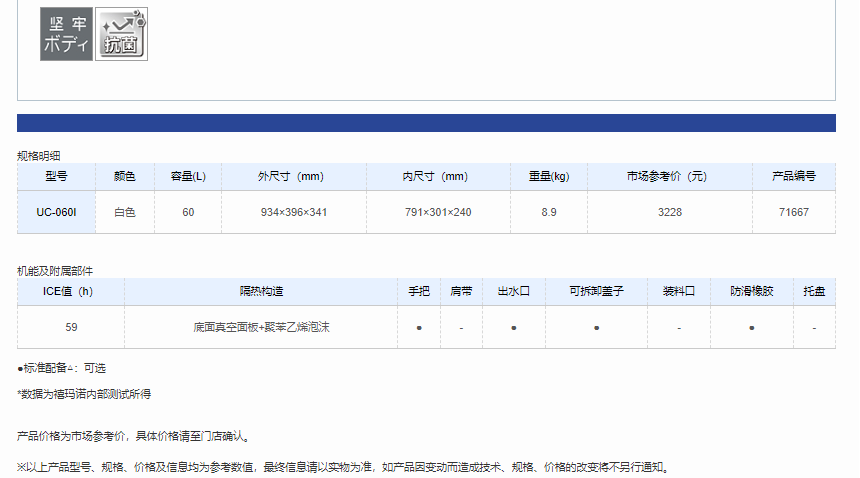The image size is (860, 478).
Task: Click the dash under 肩带
Action: [x=461, y=328]
